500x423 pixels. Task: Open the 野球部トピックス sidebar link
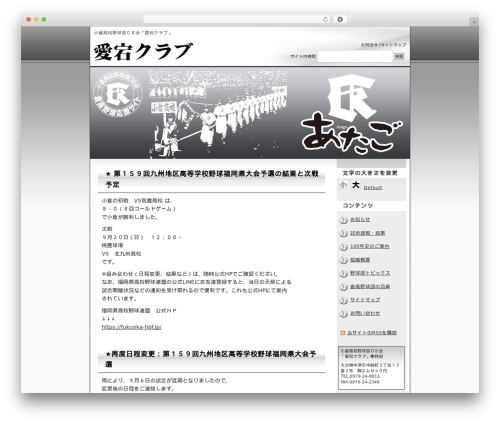click(x=370, y=273)
